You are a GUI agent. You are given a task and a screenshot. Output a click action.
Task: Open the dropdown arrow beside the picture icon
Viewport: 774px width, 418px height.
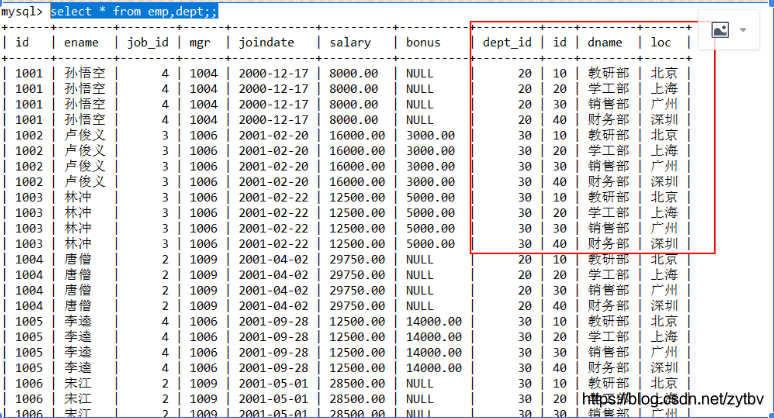(x=743, y=30)
